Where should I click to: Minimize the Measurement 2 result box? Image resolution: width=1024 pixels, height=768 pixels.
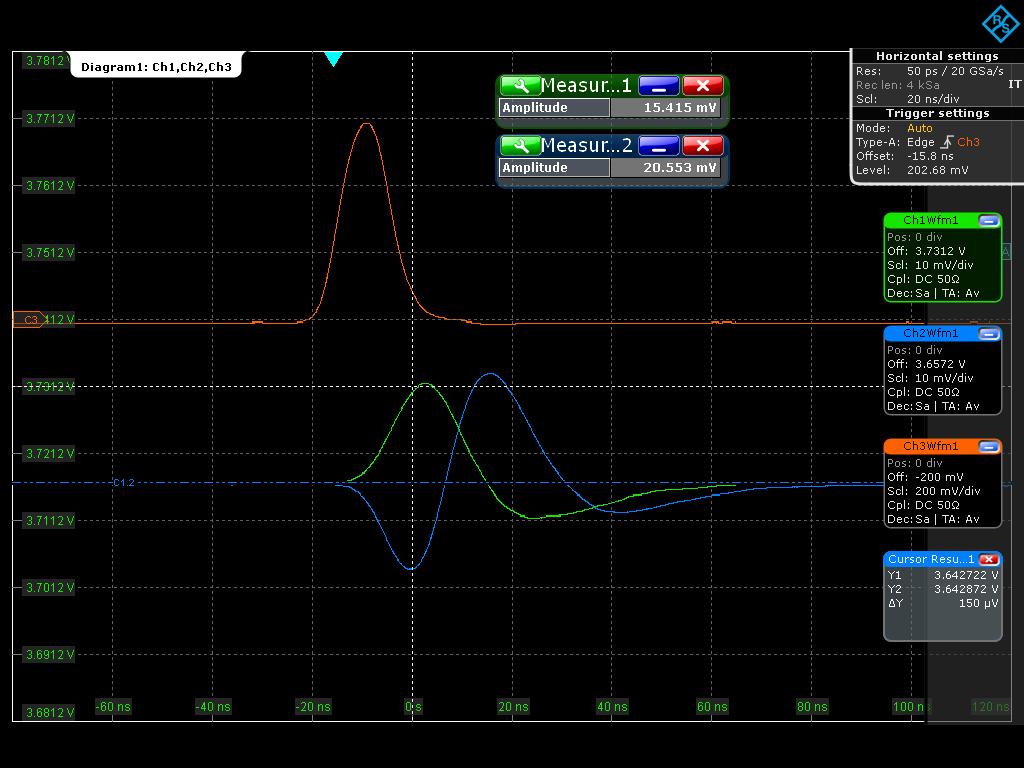[658, 146]
